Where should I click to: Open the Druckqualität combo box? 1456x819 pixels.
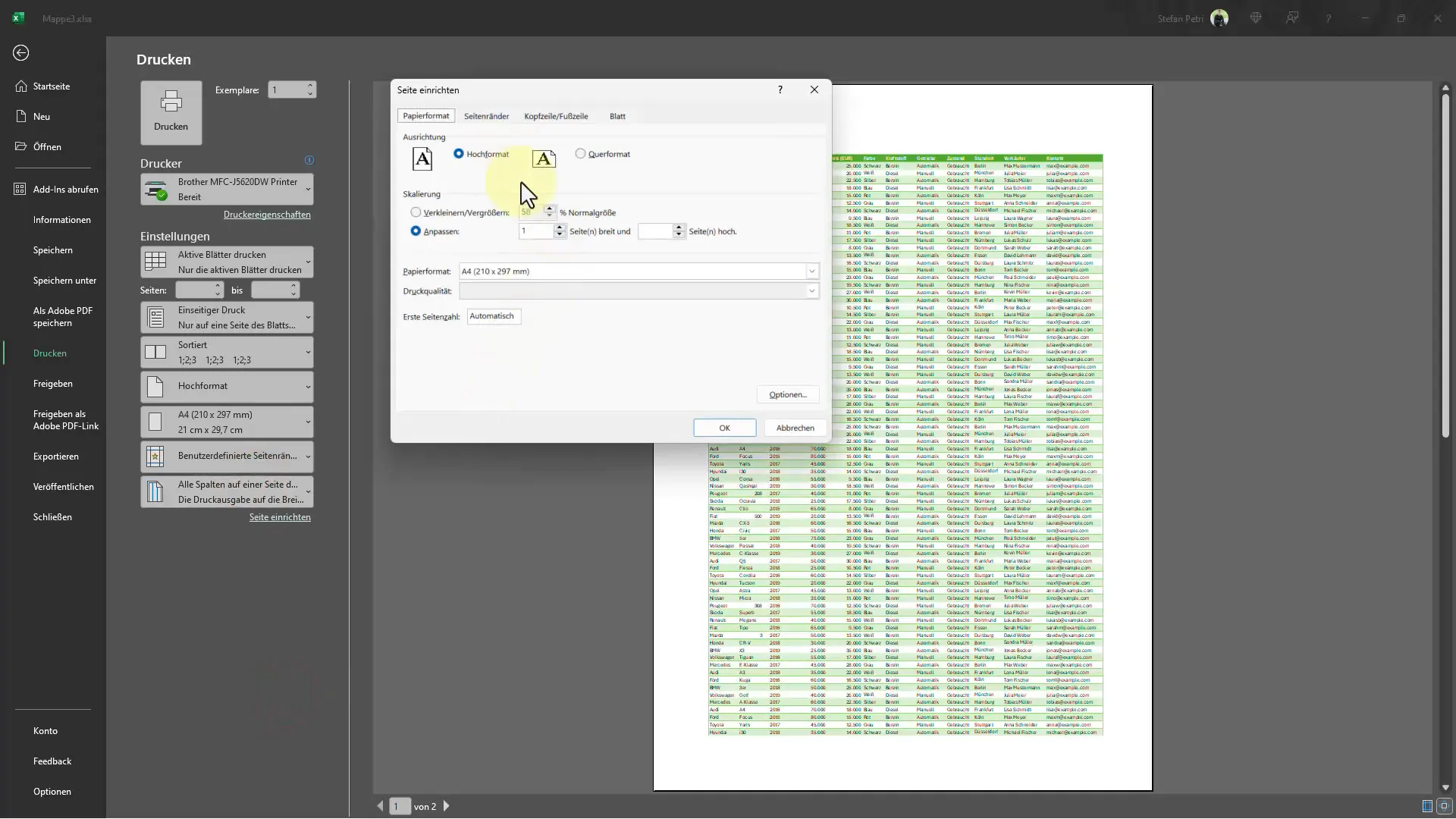click(x=639, y=291)
